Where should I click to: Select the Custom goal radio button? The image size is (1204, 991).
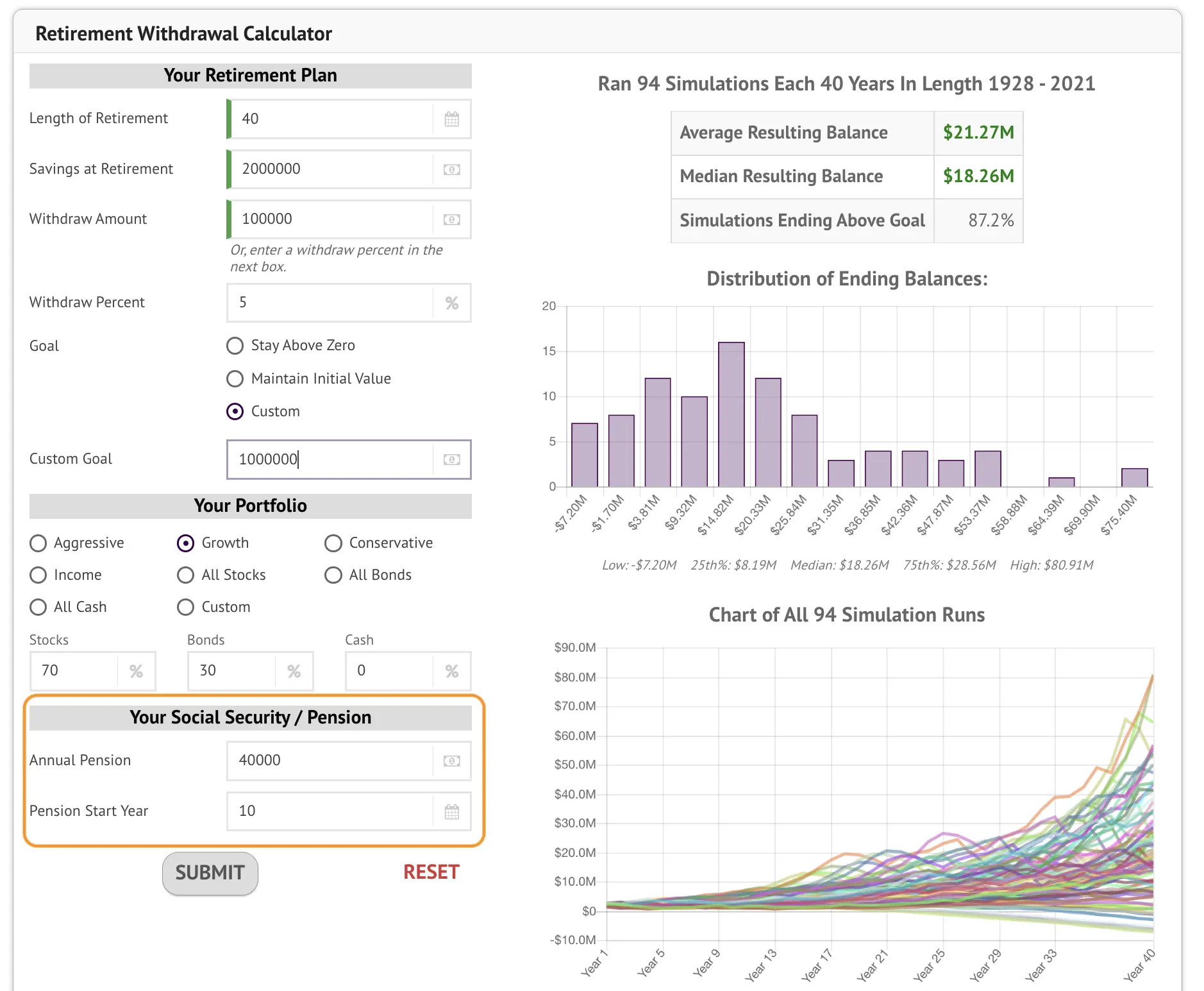point(235,411)
